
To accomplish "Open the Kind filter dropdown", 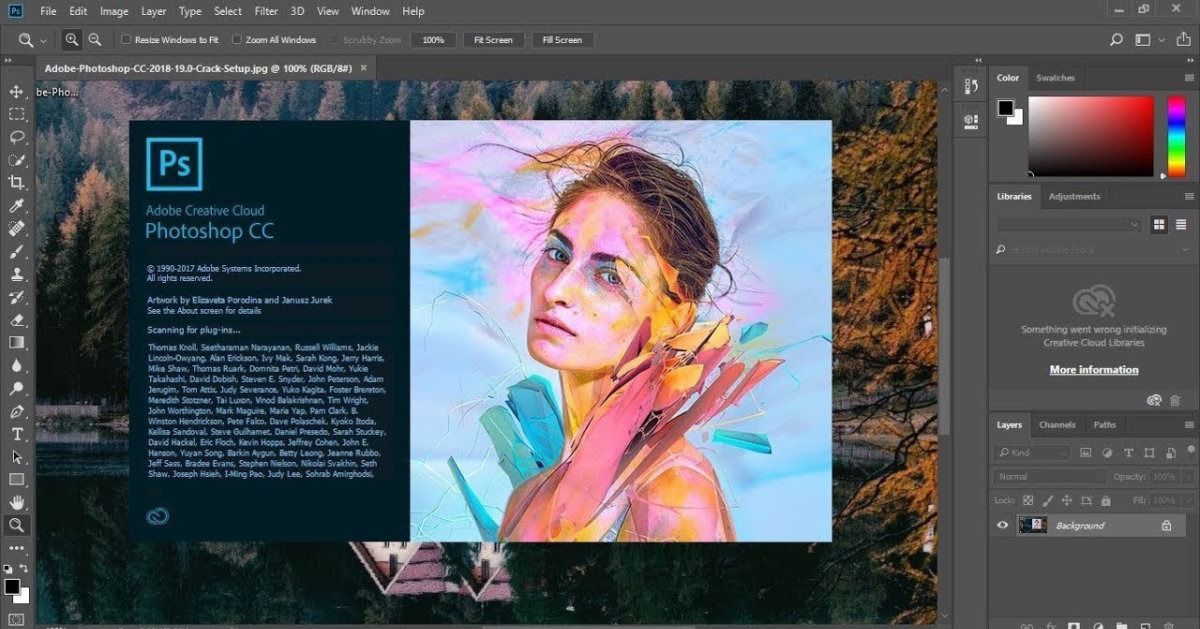I will (1031, 452).
